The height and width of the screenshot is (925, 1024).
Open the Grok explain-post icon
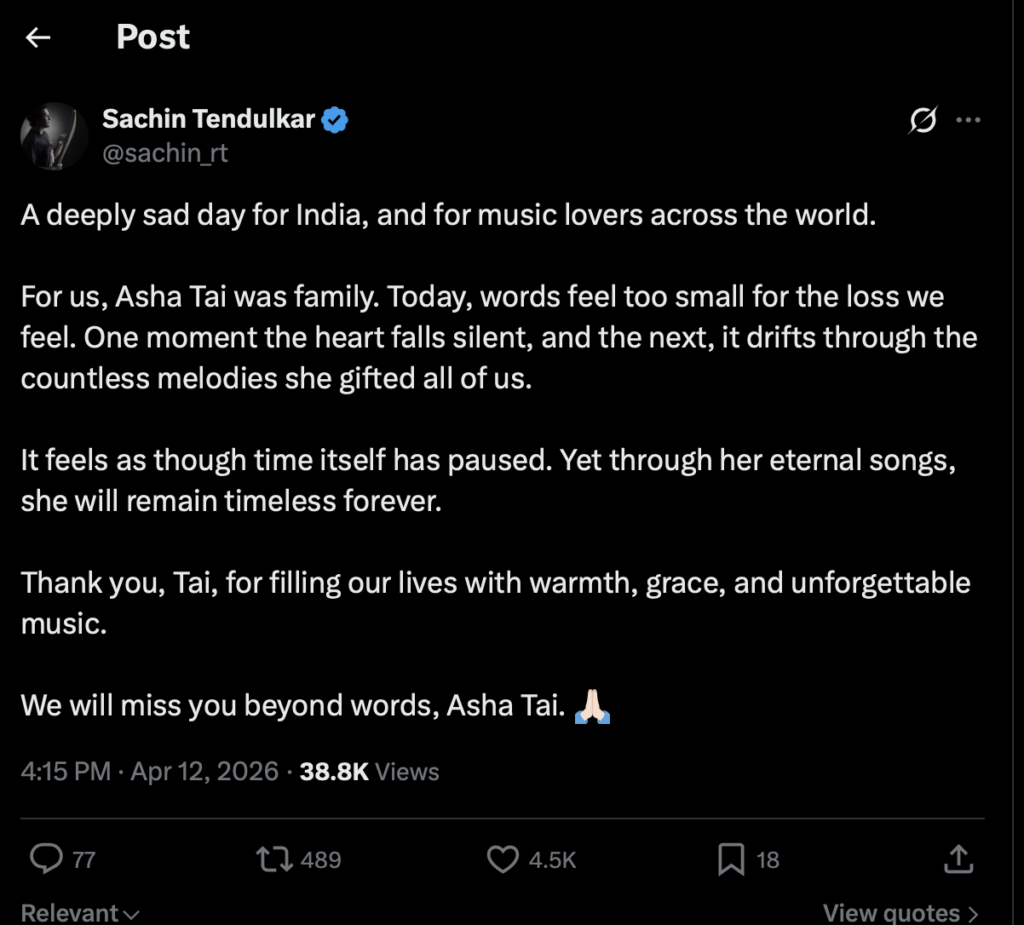point(922,121)
